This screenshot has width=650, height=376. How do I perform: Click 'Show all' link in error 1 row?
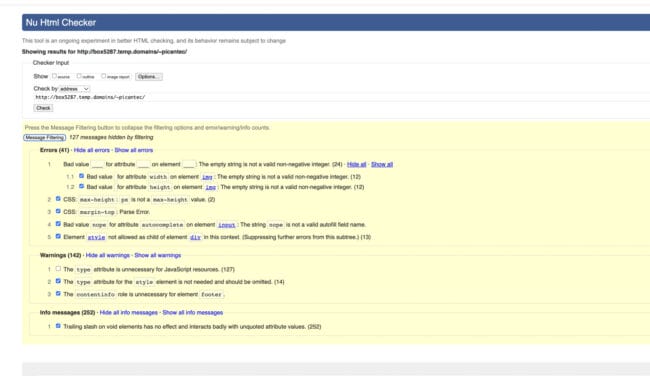[382, 165]
